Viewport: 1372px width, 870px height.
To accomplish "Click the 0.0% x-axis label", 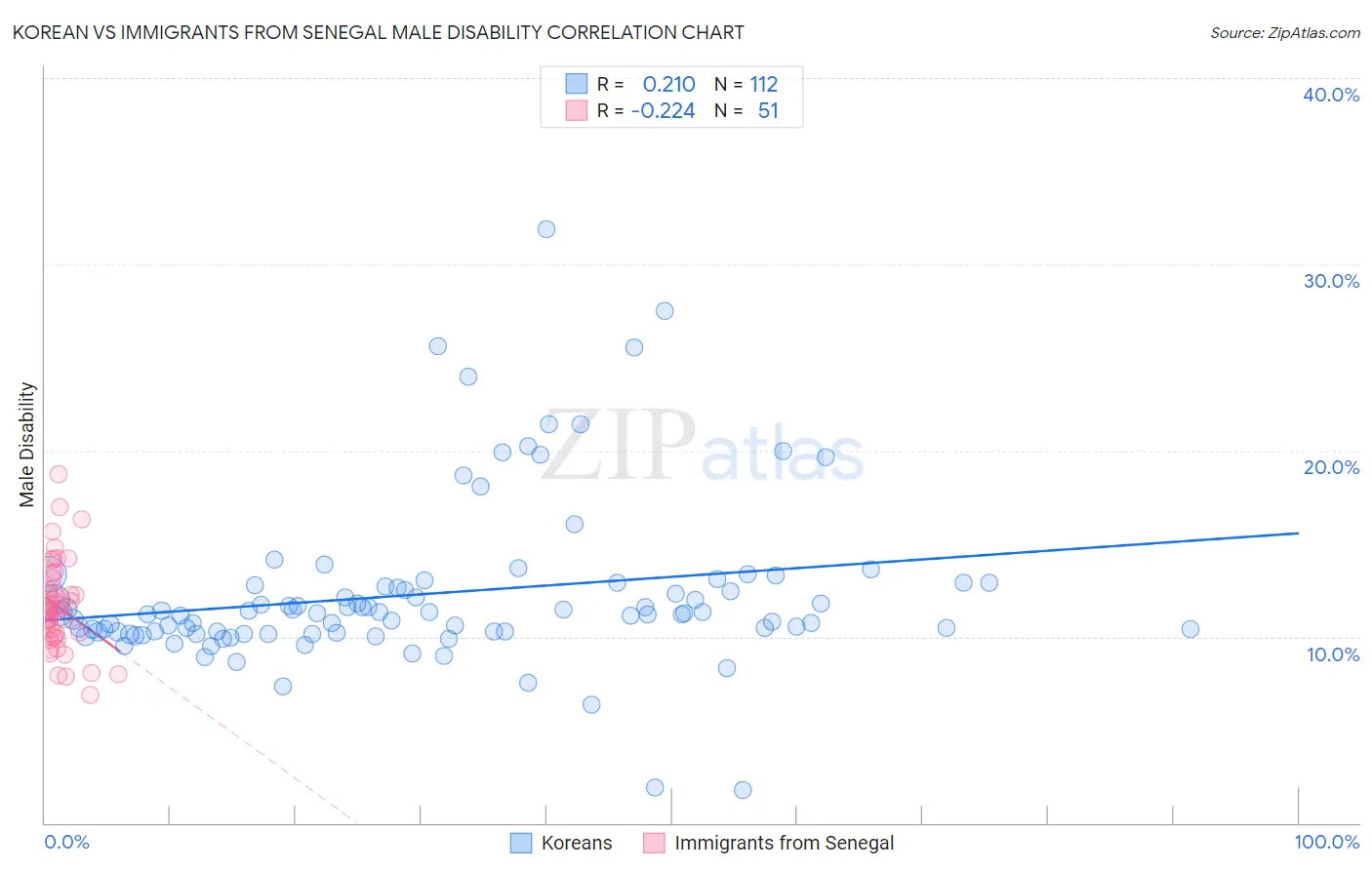I will pyautogui.click(x=66, y=842).
